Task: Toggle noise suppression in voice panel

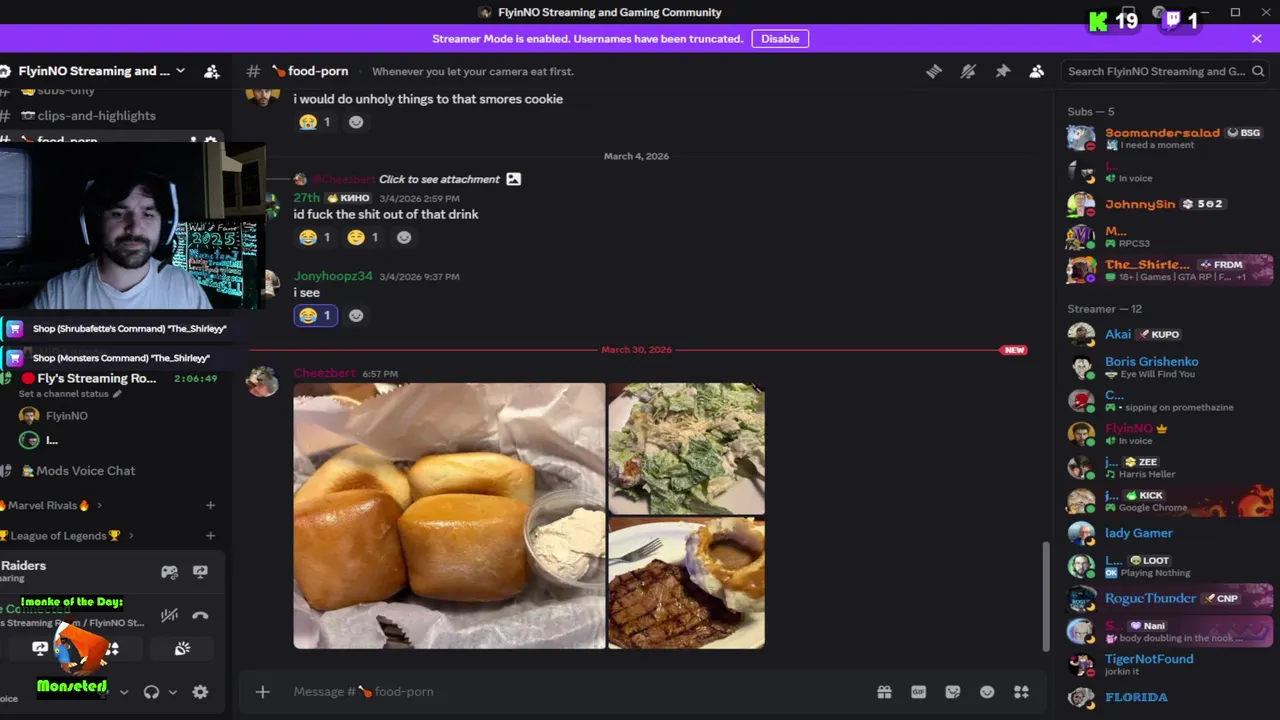Action: pyautogui.click(x=170, y=616)
